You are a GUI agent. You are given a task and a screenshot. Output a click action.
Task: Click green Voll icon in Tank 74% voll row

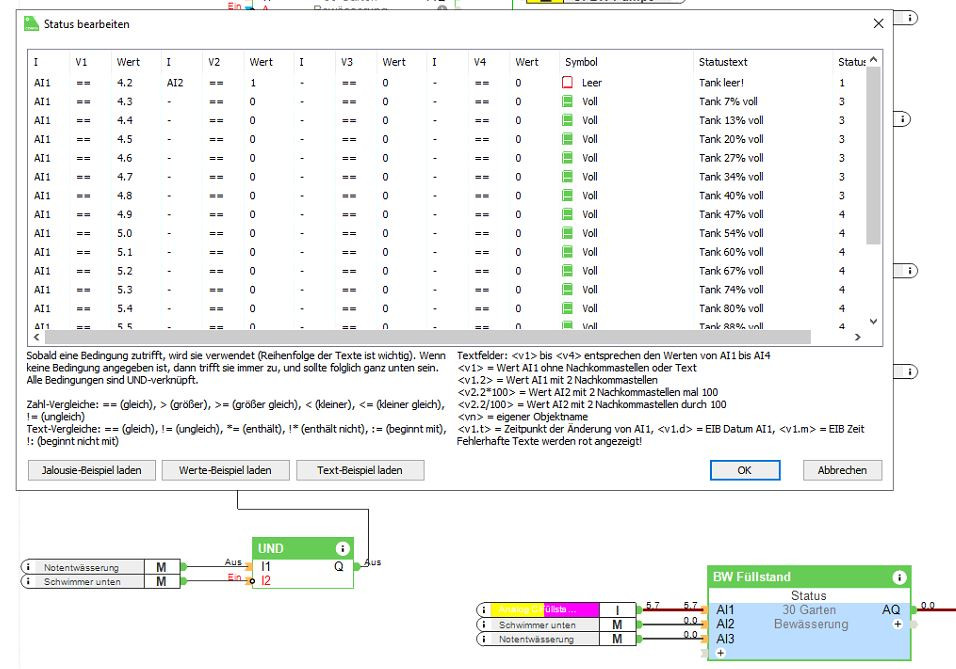[567, 290]
